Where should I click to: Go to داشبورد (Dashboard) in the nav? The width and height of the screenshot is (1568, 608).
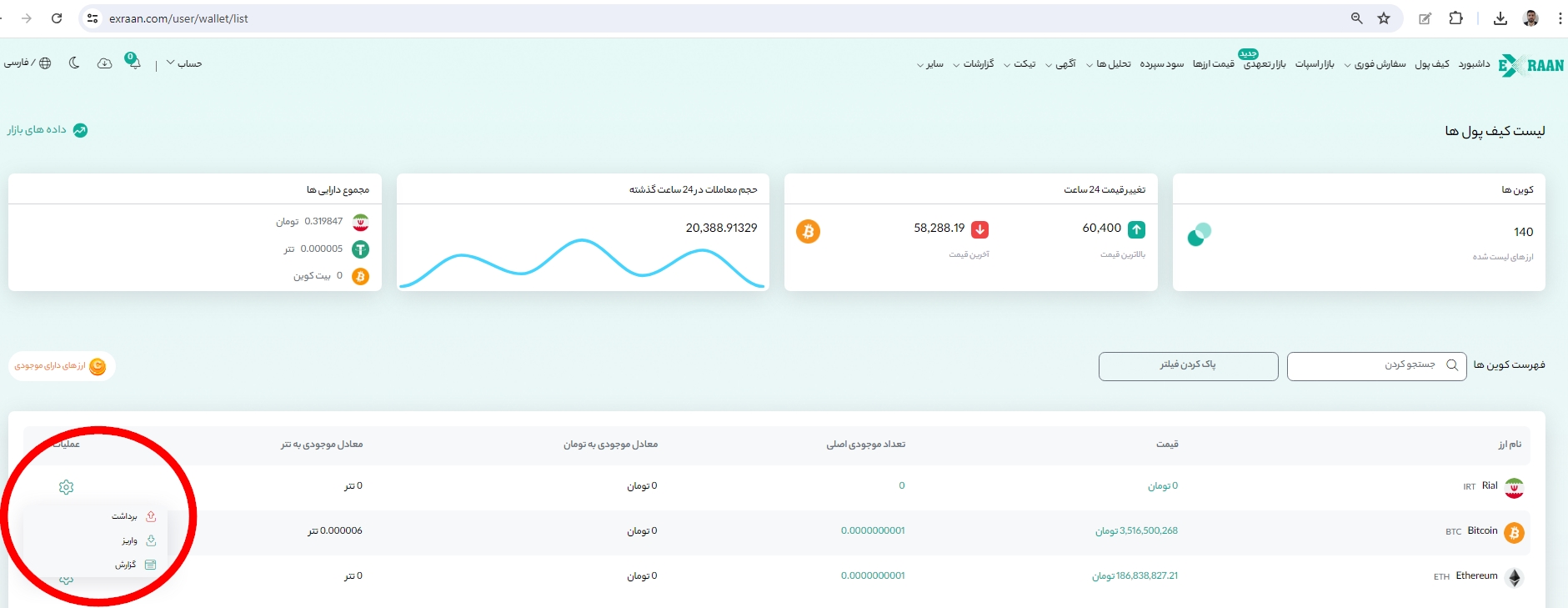click(1474, 63)
